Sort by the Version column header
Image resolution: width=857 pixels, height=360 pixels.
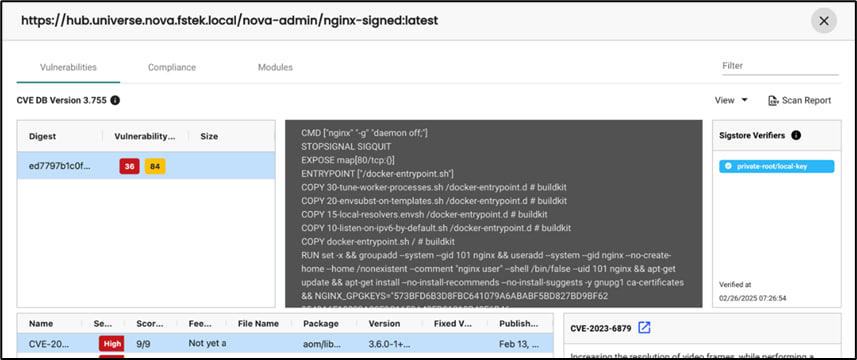coord(384,323)
